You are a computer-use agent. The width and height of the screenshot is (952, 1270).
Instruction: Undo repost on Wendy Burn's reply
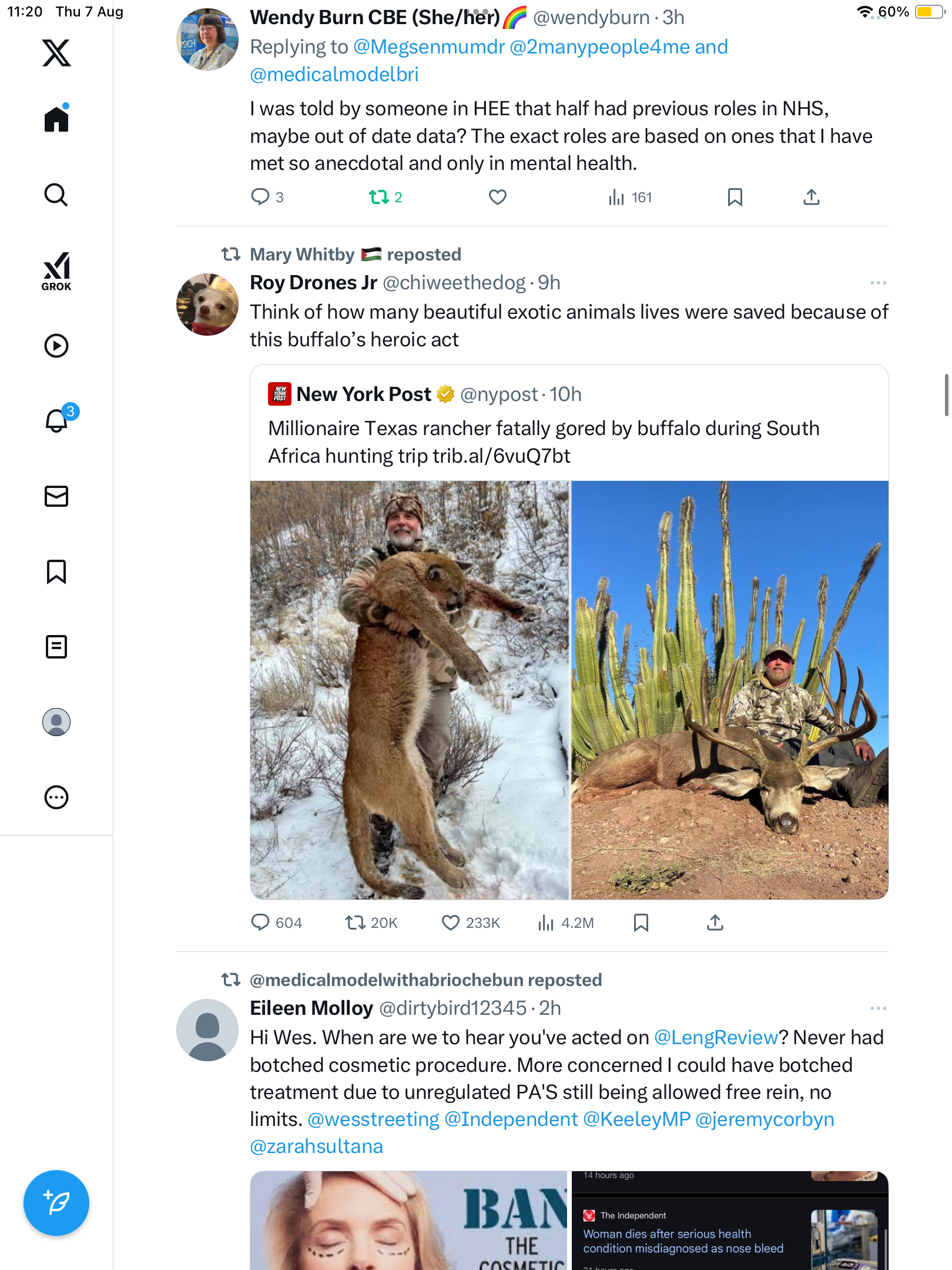point(379,197)
